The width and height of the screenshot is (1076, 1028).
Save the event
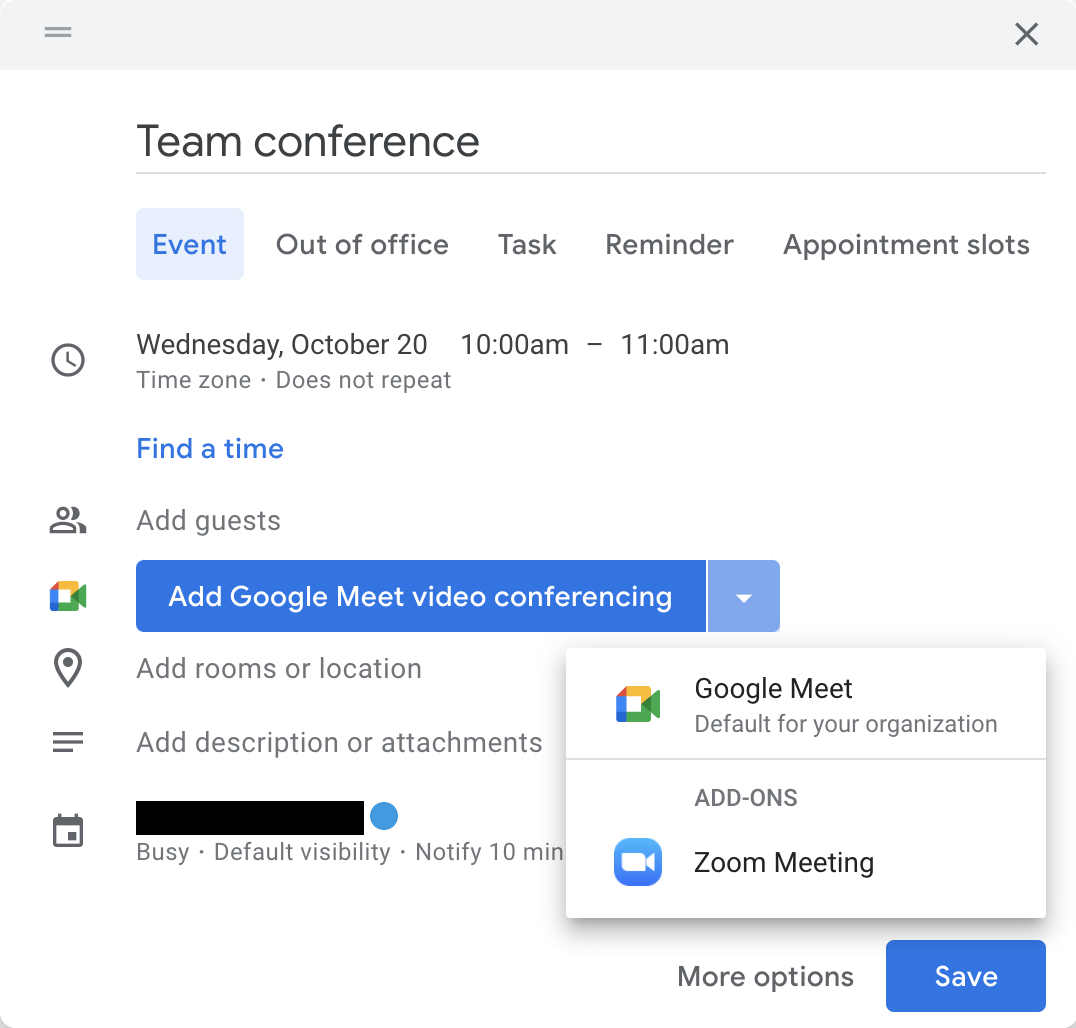[966, 976]
